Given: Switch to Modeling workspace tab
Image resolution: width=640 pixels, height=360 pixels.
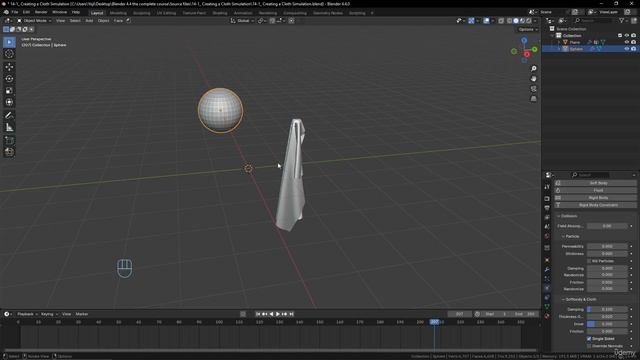Looking at the screenshot, I should point(118,13).
